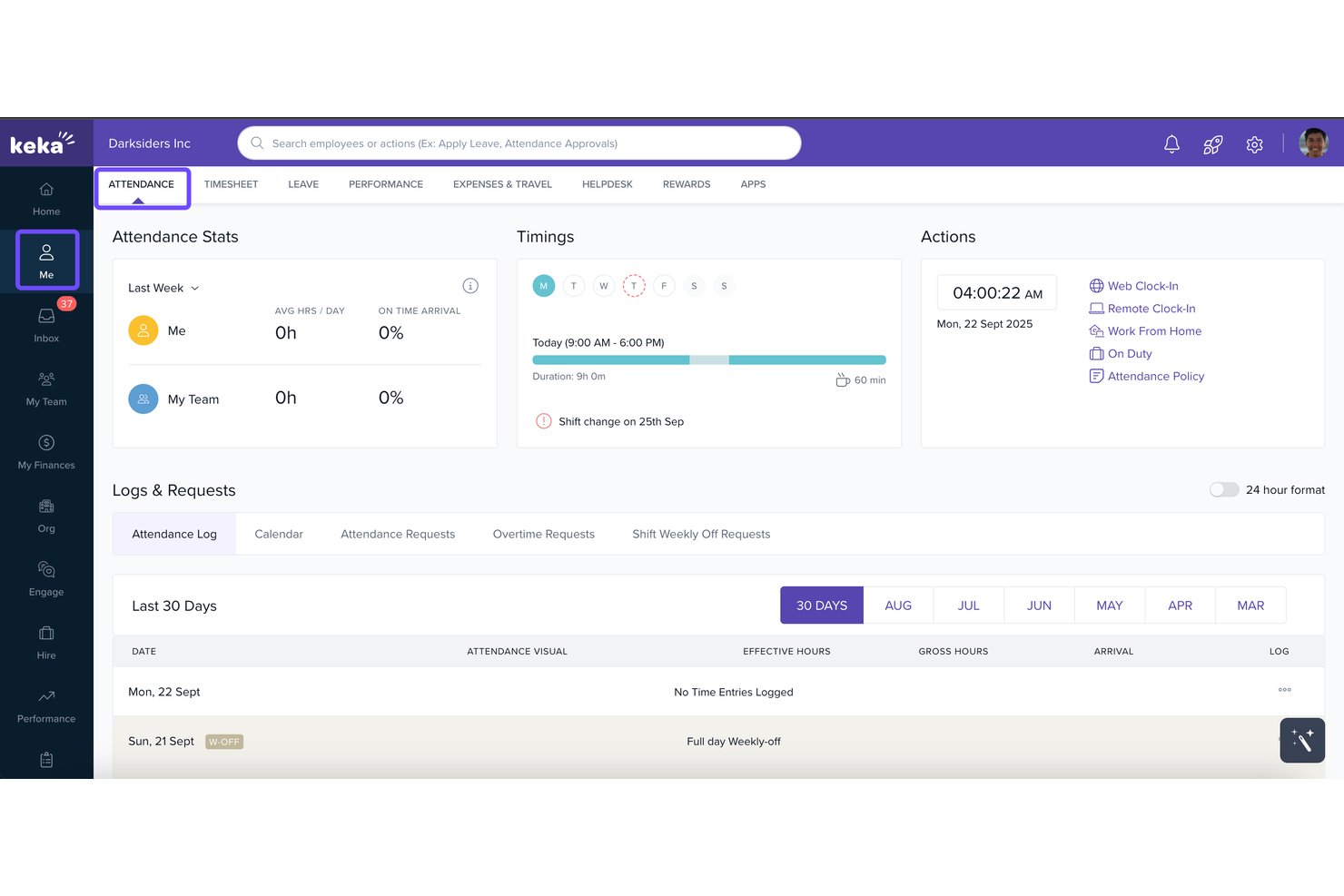Open the magic wand assistant button

[1302, 740]
